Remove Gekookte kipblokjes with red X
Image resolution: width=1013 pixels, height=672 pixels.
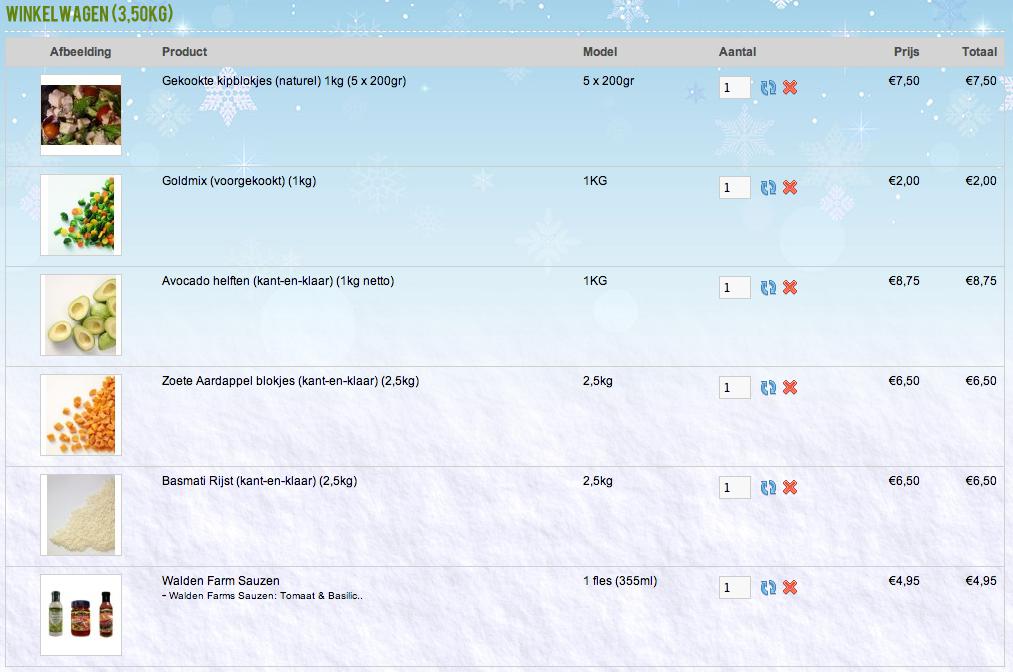click(x=790, y=88)
